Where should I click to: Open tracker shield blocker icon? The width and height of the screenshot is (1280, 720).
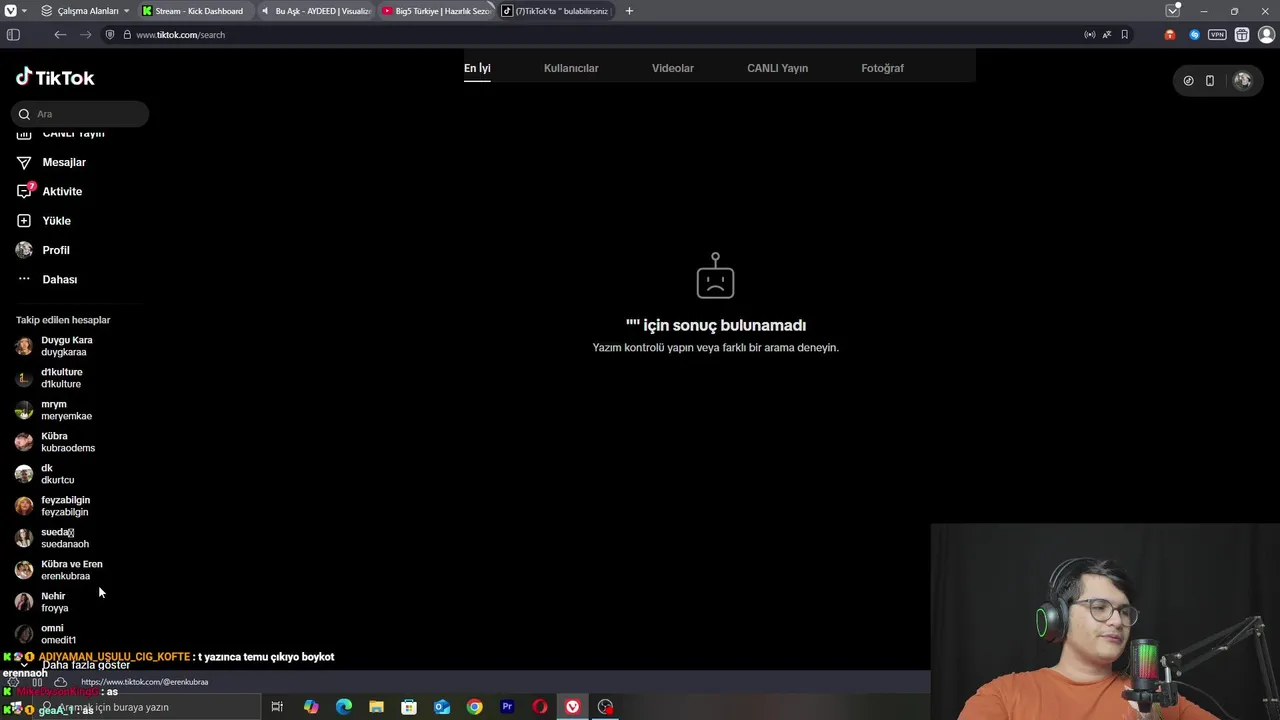click(x=110, y=34)
